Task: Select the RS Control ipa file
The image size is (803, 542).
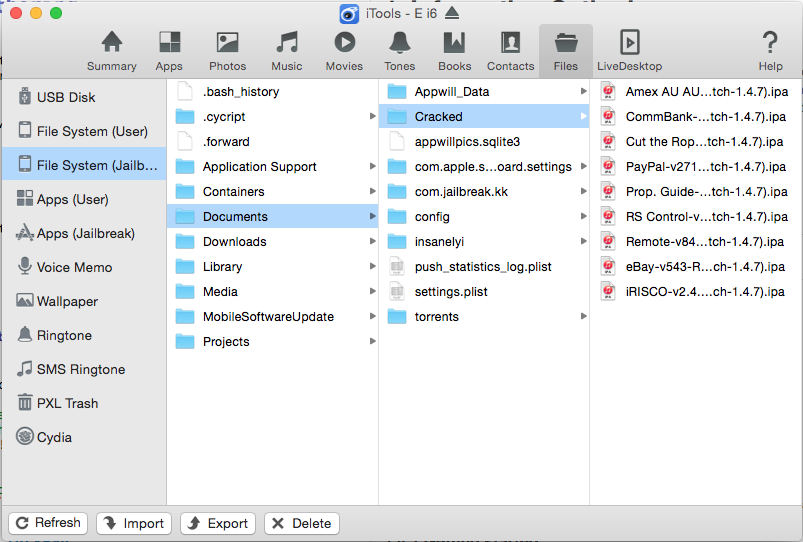Action: pyautogui.click(x=696, y=216)
